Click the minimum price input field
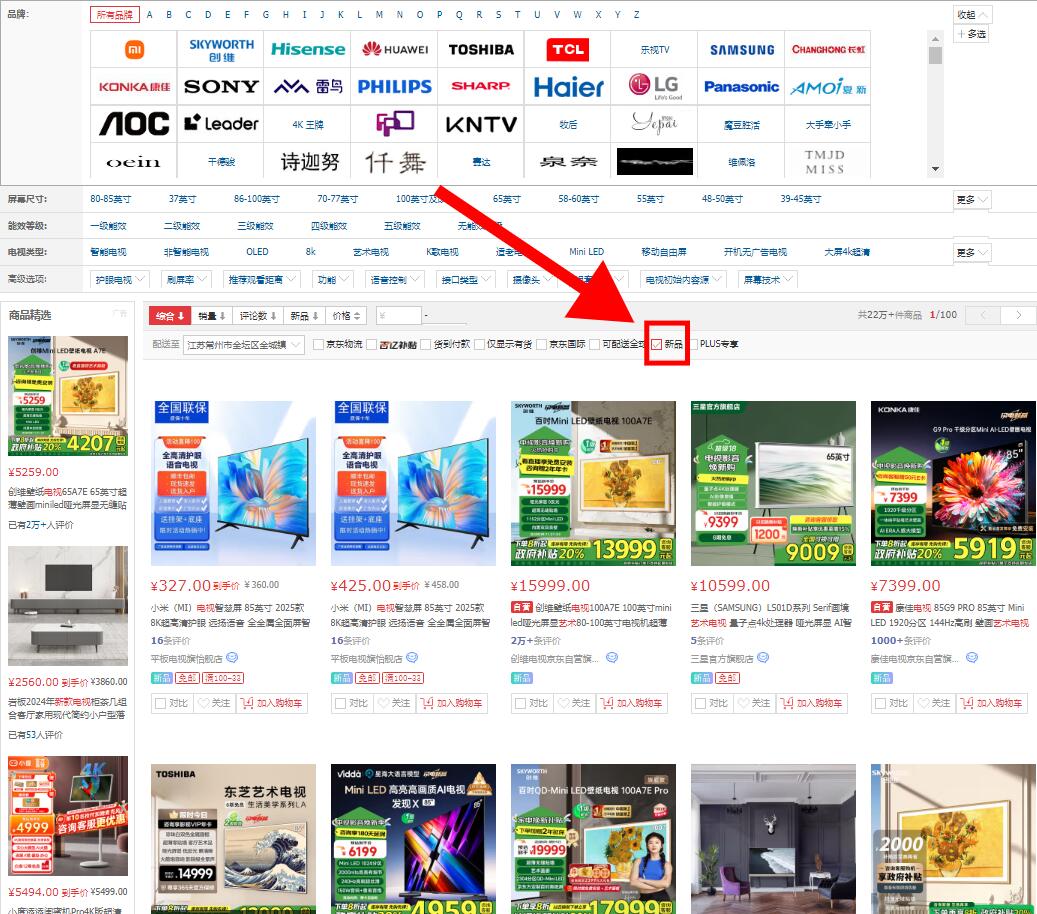 coord(398,316)
